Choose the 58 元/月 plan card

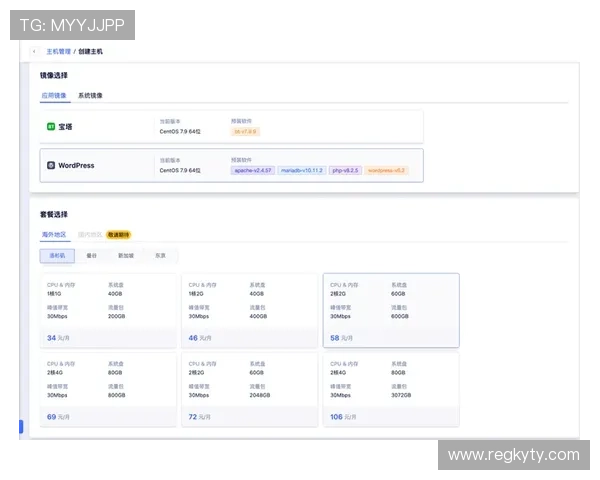391,310
